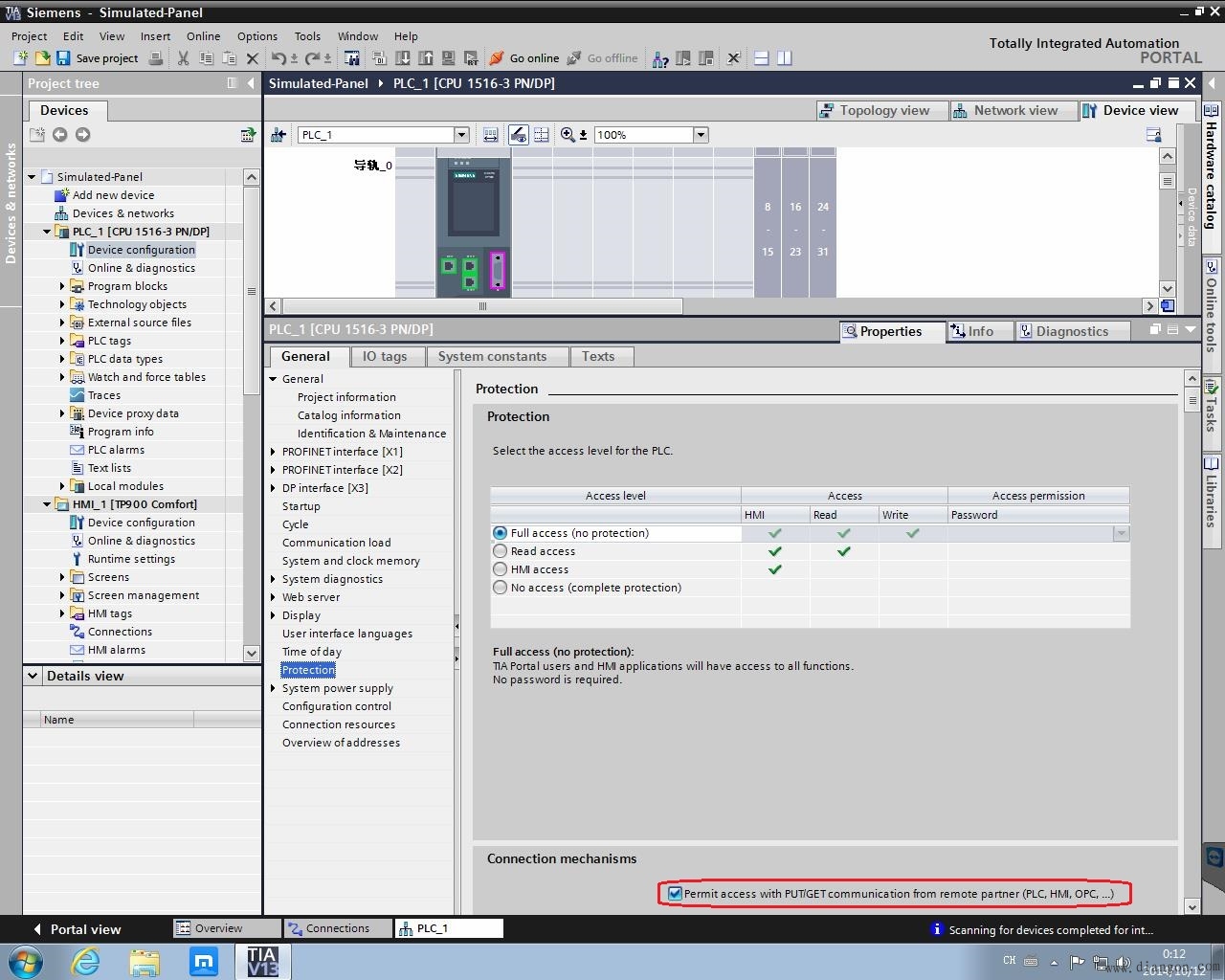This screenshot has width=1225, height=980.
Task: Select the Read access radio button
Action: click(x=501, y=551)
